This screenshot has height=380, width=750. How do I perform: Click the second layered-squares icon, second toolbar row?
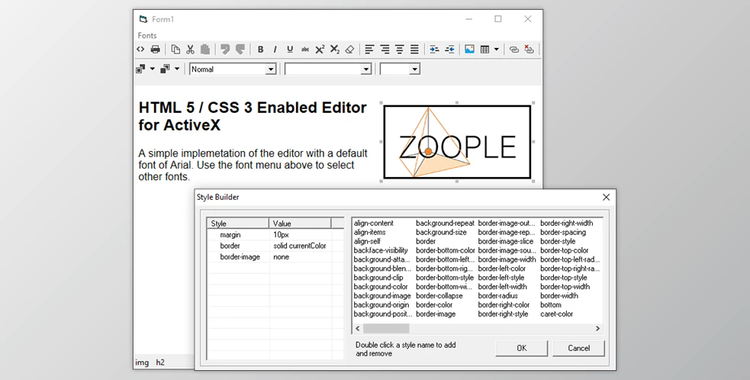165,69
